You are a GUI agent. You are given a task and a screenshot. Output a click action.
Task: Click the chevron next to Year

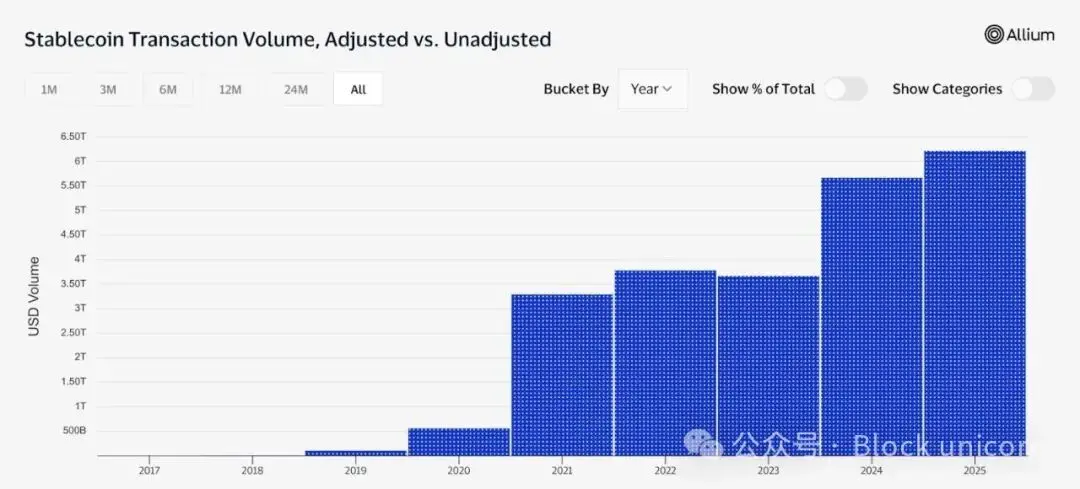[667, 89]
